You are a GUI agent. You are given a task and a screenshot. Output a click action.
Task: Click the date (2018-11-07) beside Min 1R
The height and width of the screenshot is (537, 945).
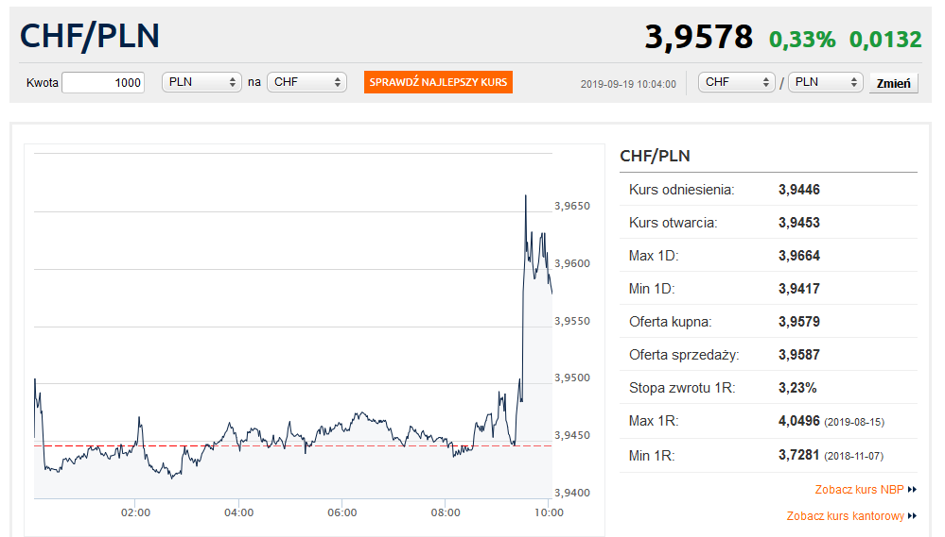[854, 456]
